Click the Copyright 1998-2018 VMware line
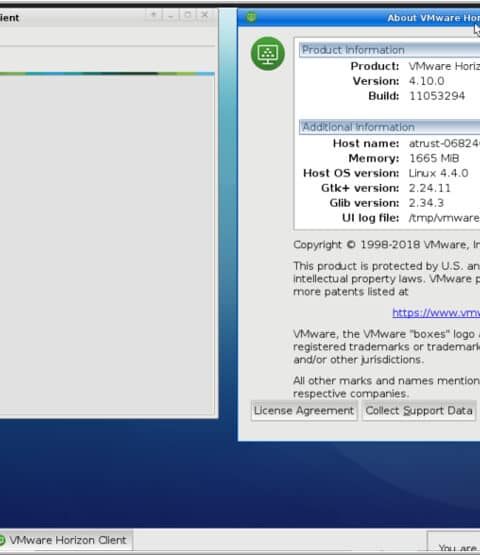480x555 pixels. click(x=387, y=245)
